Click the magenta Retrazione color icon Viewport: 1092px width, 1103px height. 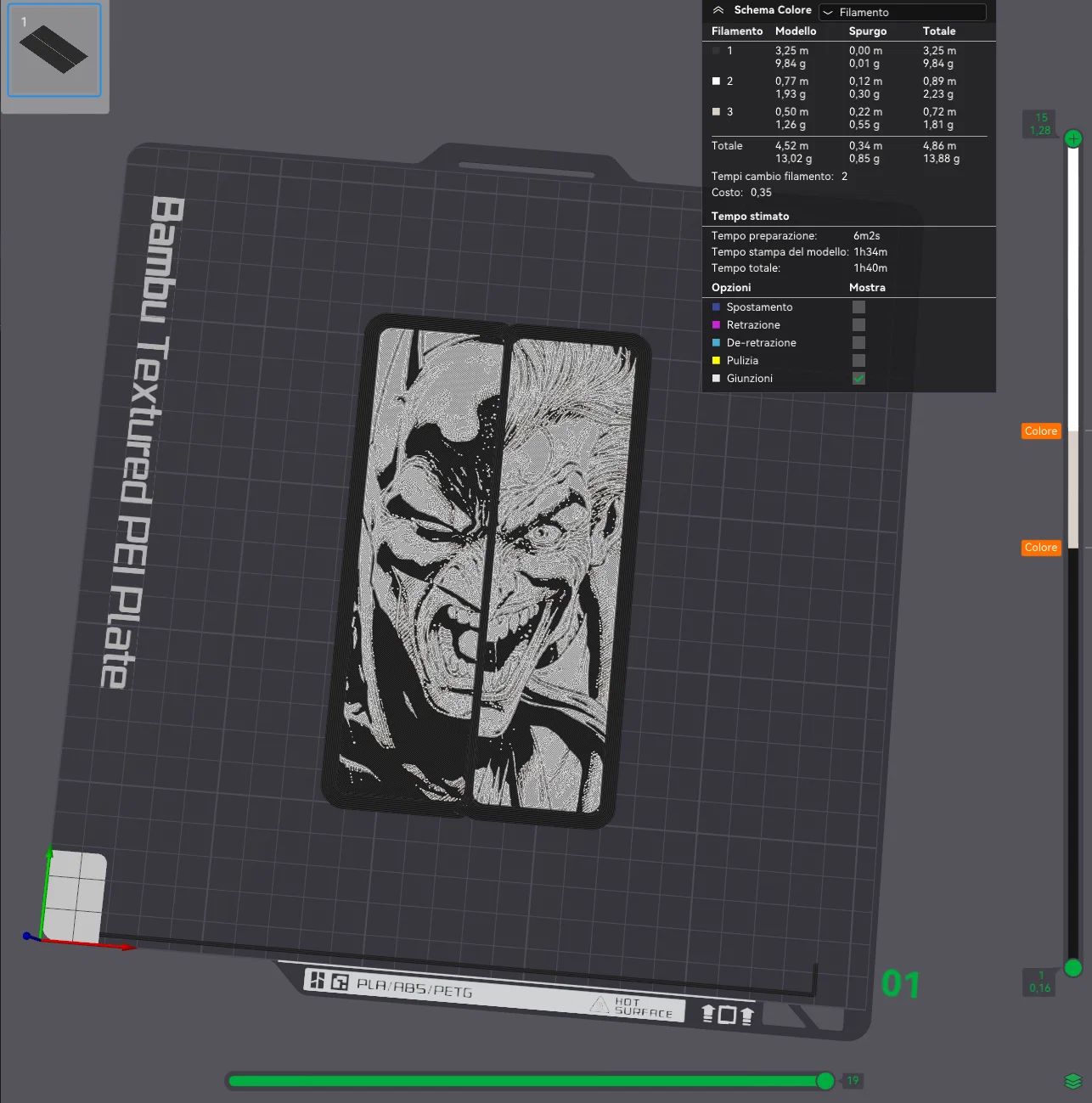point(716,325)
